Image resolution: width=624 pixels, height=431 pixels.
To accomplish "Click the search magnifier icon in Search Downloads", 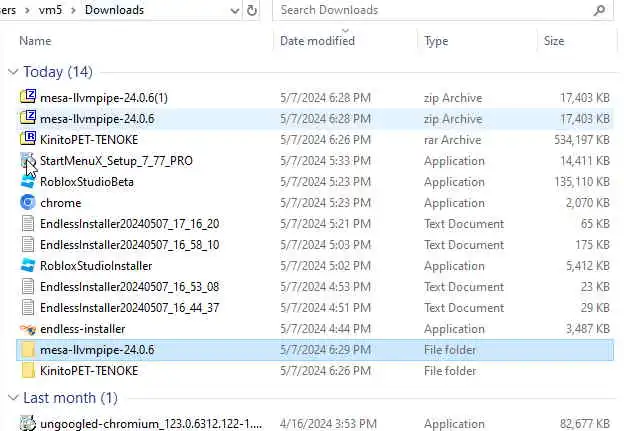I will click(x=599, y=10).
